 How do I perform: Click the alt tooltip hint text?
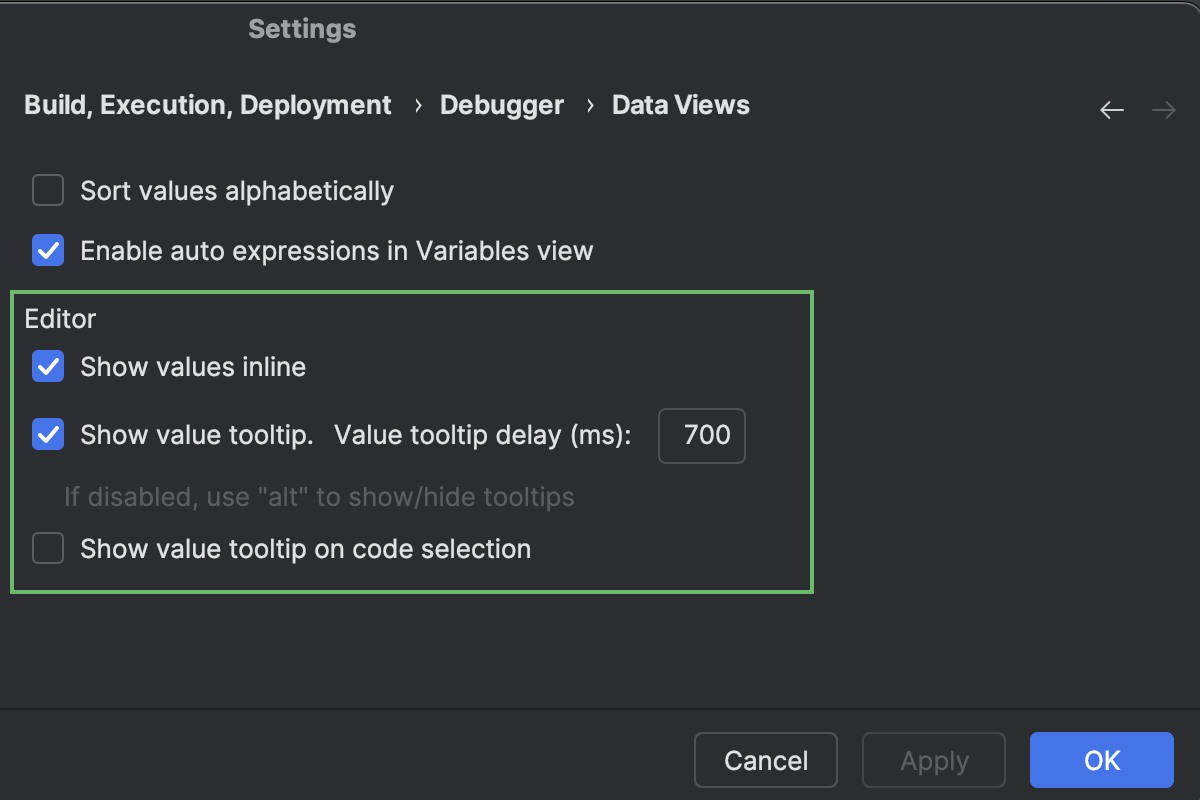coord(320,497)
